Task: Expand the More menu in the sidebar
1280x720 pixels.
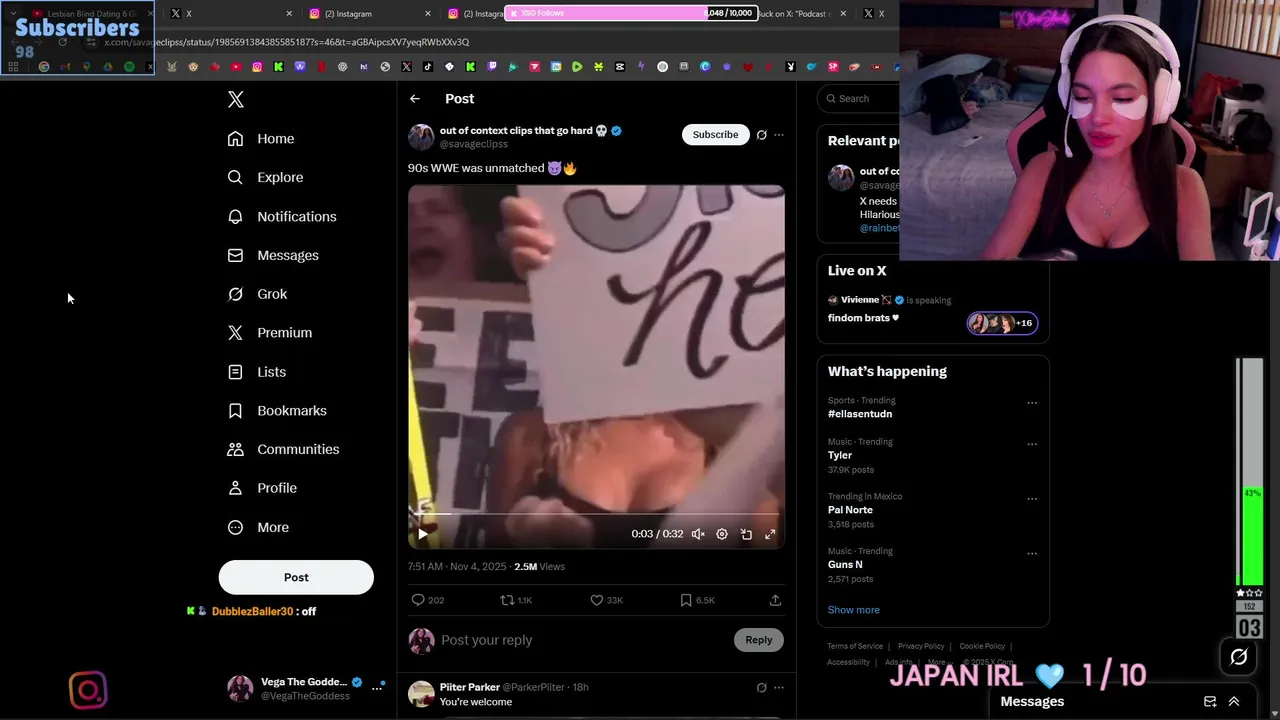Action: [258, 527]
